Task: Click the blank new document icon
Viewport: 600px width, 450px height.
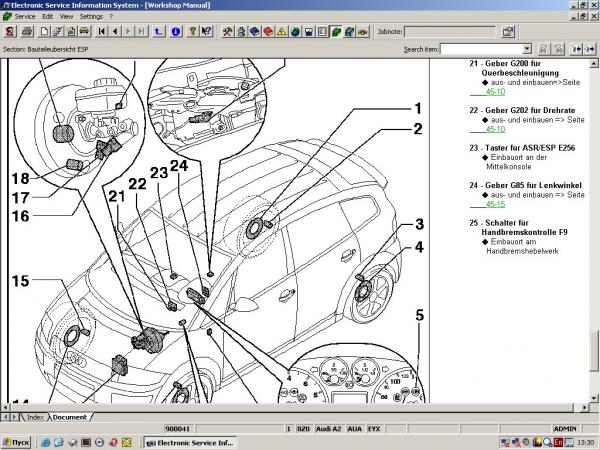Action: click(x=44, y=31)
